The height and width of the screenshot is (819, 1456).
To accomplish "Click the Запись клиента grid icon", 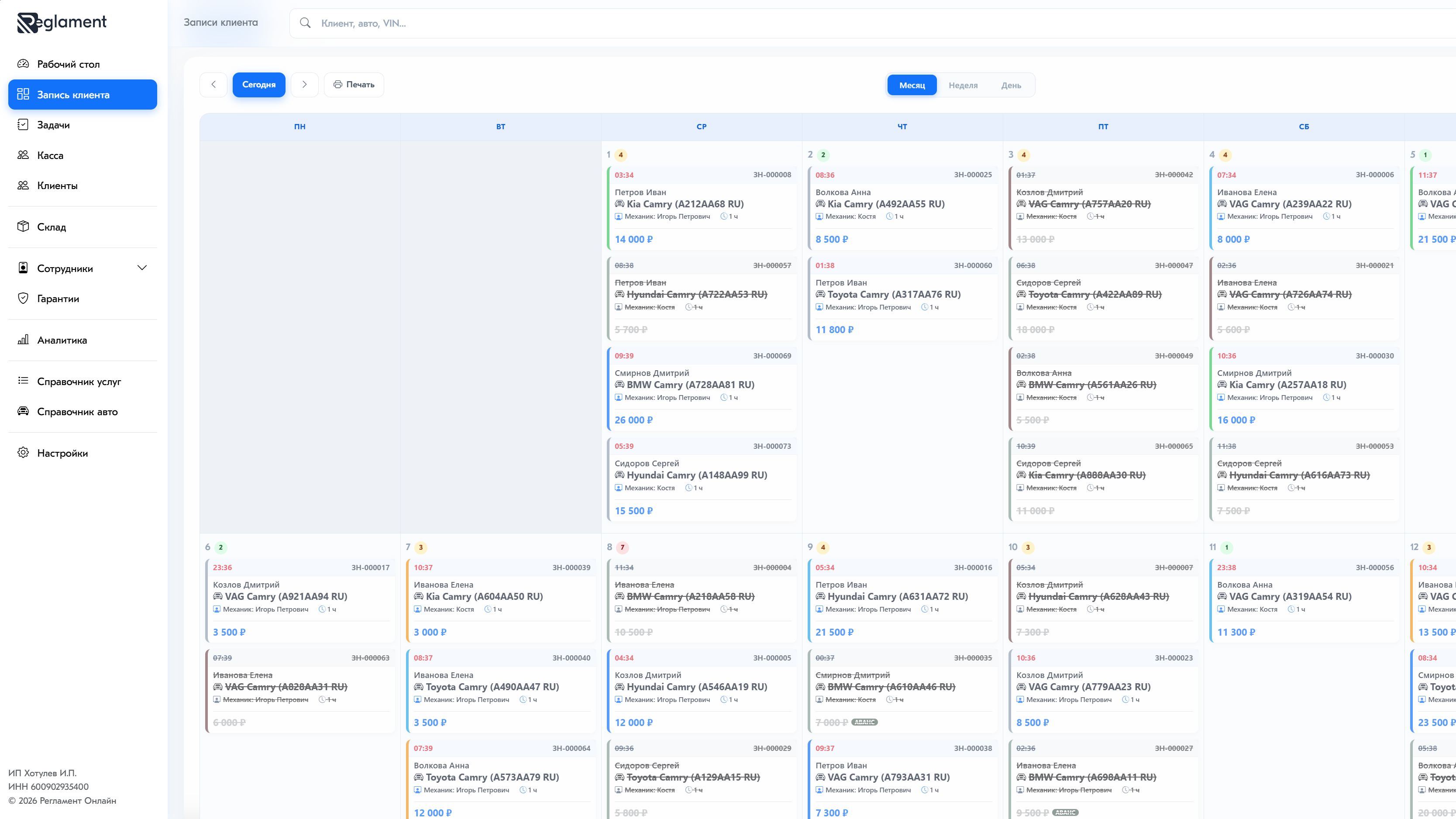I will tap(23, 94).
